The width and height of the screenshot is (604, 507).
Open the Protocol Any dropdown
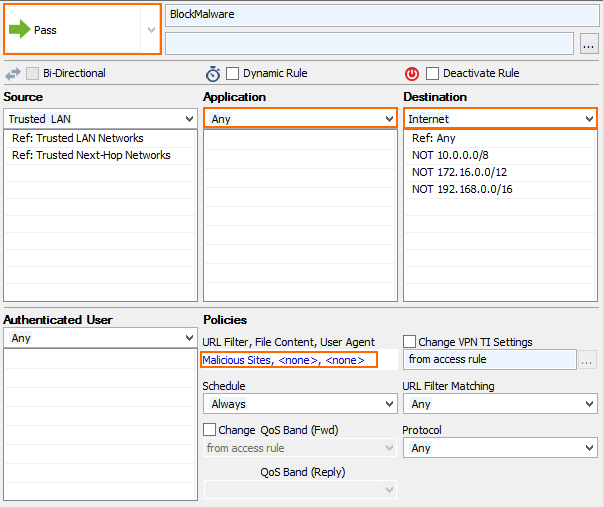click(x=500, y=448)
